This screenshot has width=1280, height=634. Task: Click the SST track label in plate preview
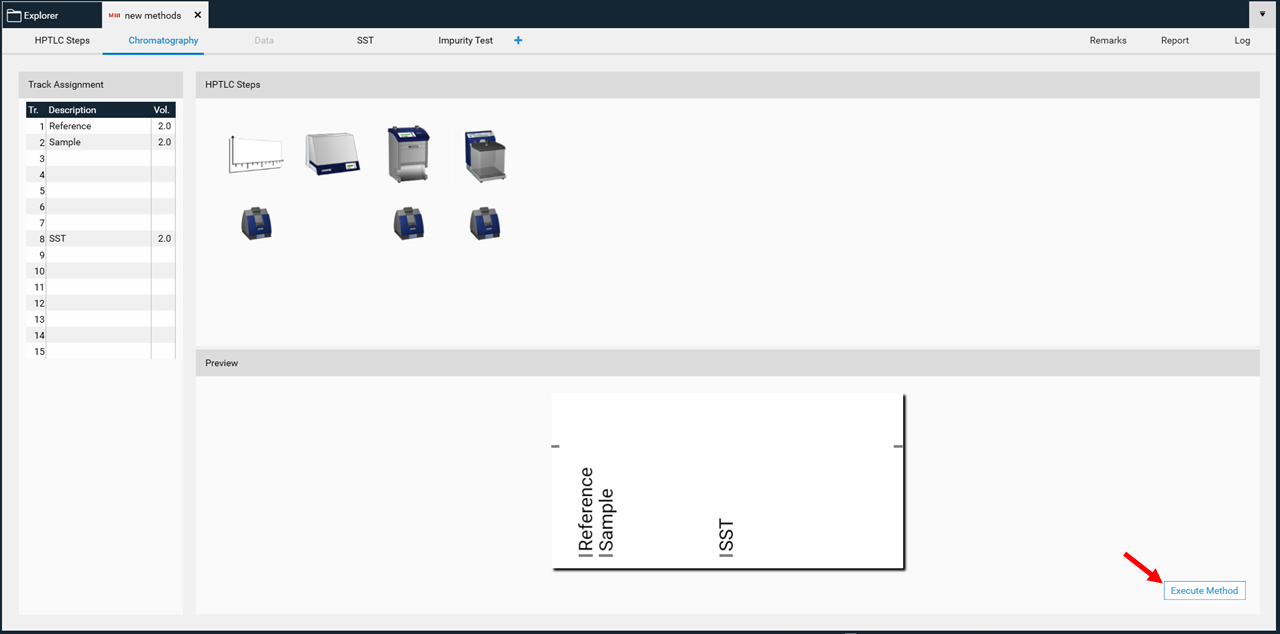727,538
